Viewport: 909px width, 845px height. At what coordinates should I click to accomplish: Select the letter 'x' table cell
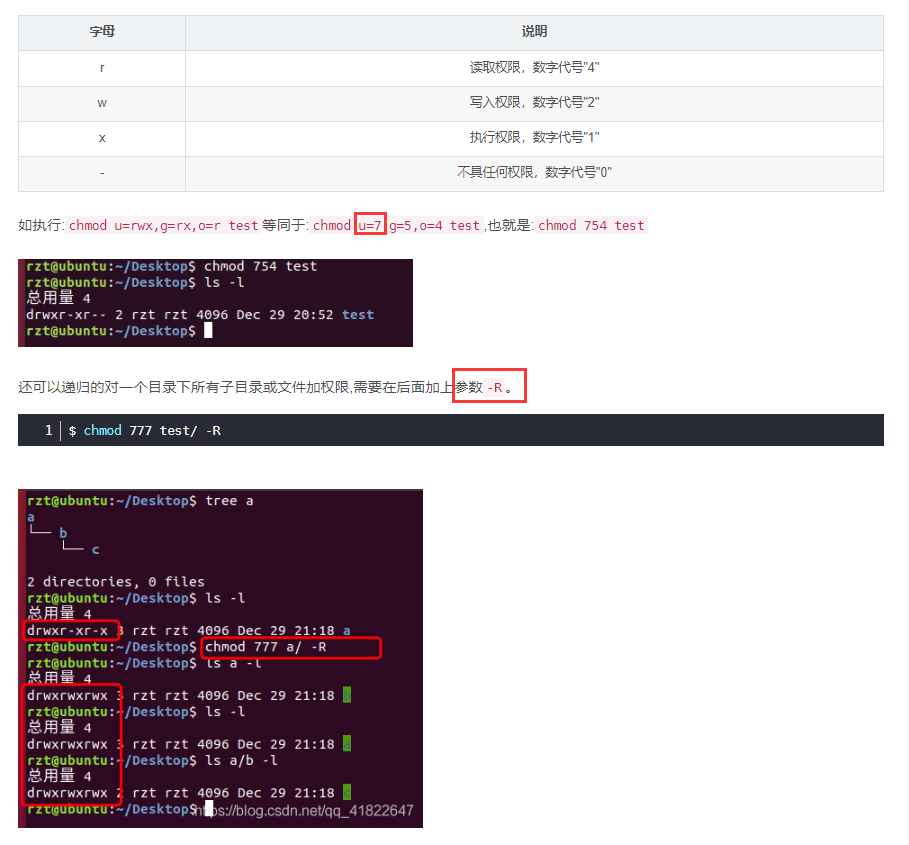coord(102,139)
